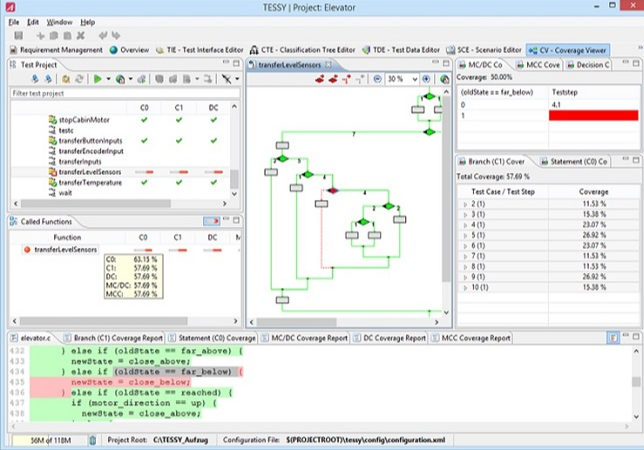The image size is (644, 450).
Task: Click the icon at right of bottom report tabs
Action: 613,338
